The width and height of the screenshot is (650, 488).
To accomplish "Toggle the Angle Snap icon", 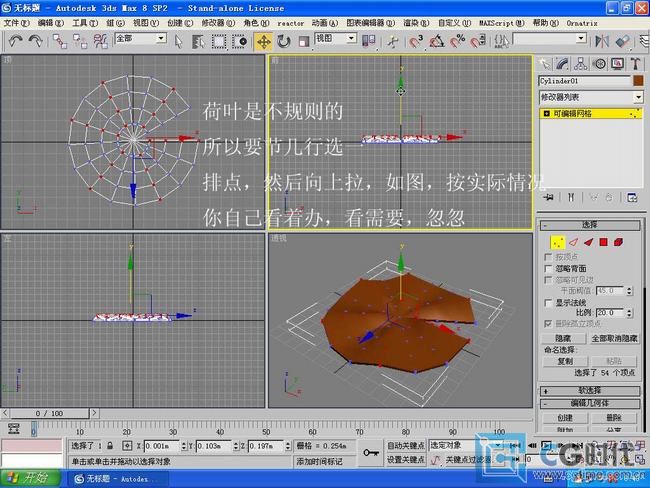I will coord(437,41).
